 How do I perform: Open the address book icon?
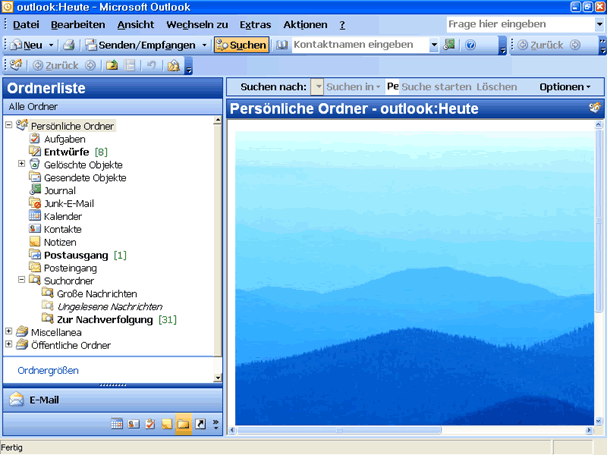282,45
